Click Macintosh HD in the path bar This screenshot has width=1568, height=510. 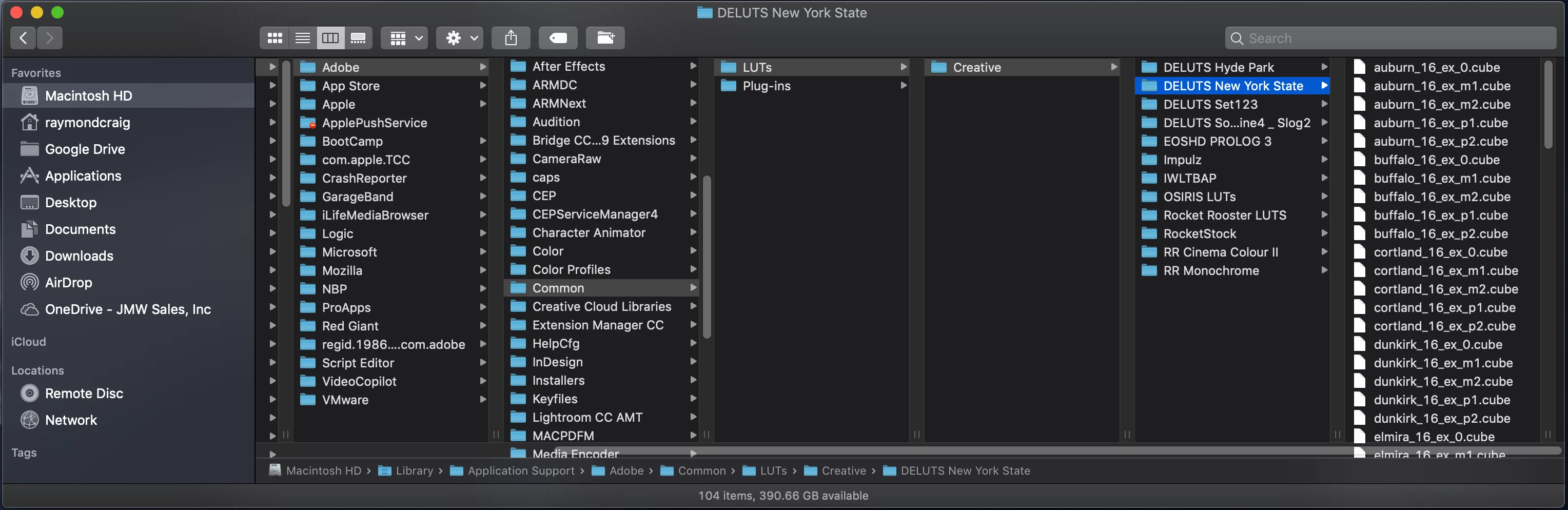point(315,470)
